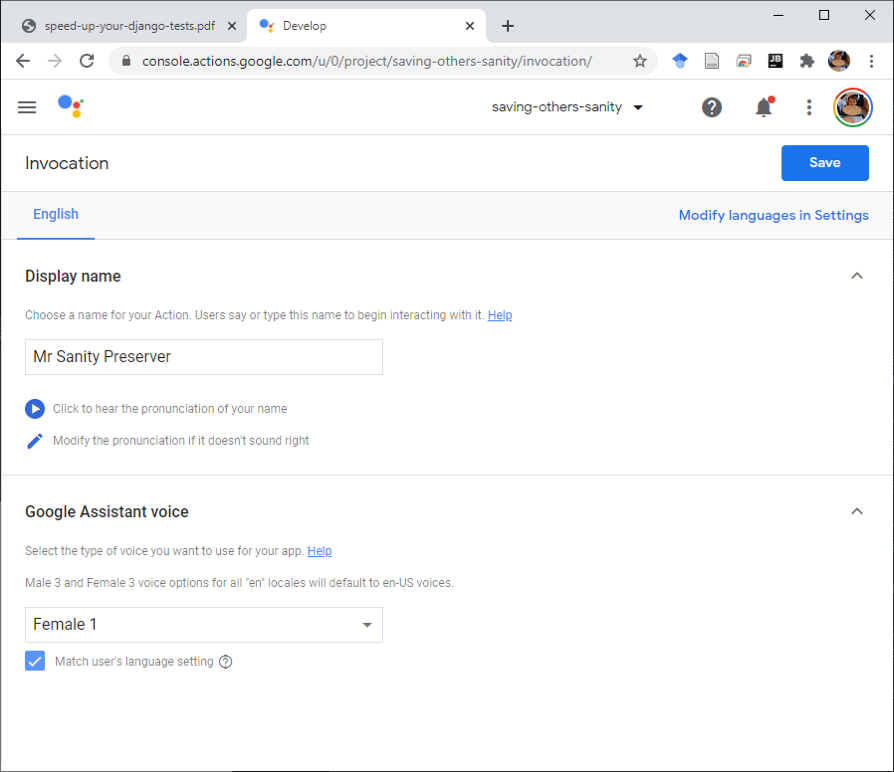
Task: Click the Google Assistant logo
Action: 71,107
